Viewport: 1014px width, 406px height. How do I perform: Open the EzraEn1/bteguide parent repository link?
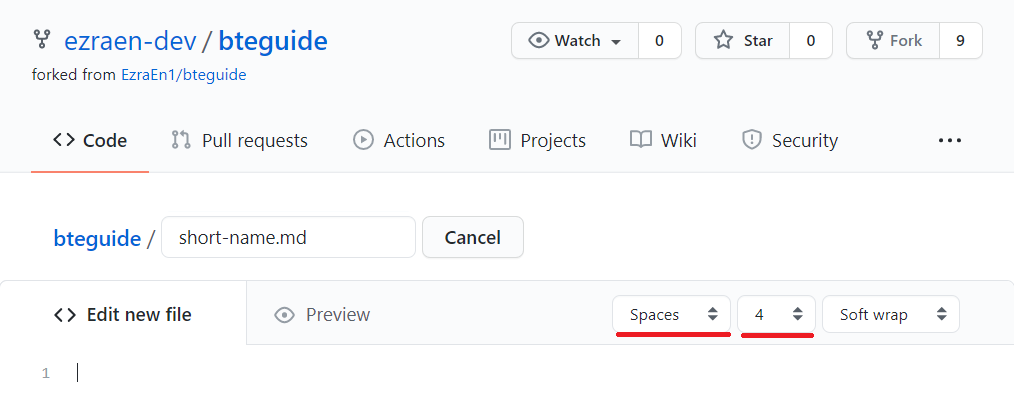pyautogui.click(x=184, y=75)
